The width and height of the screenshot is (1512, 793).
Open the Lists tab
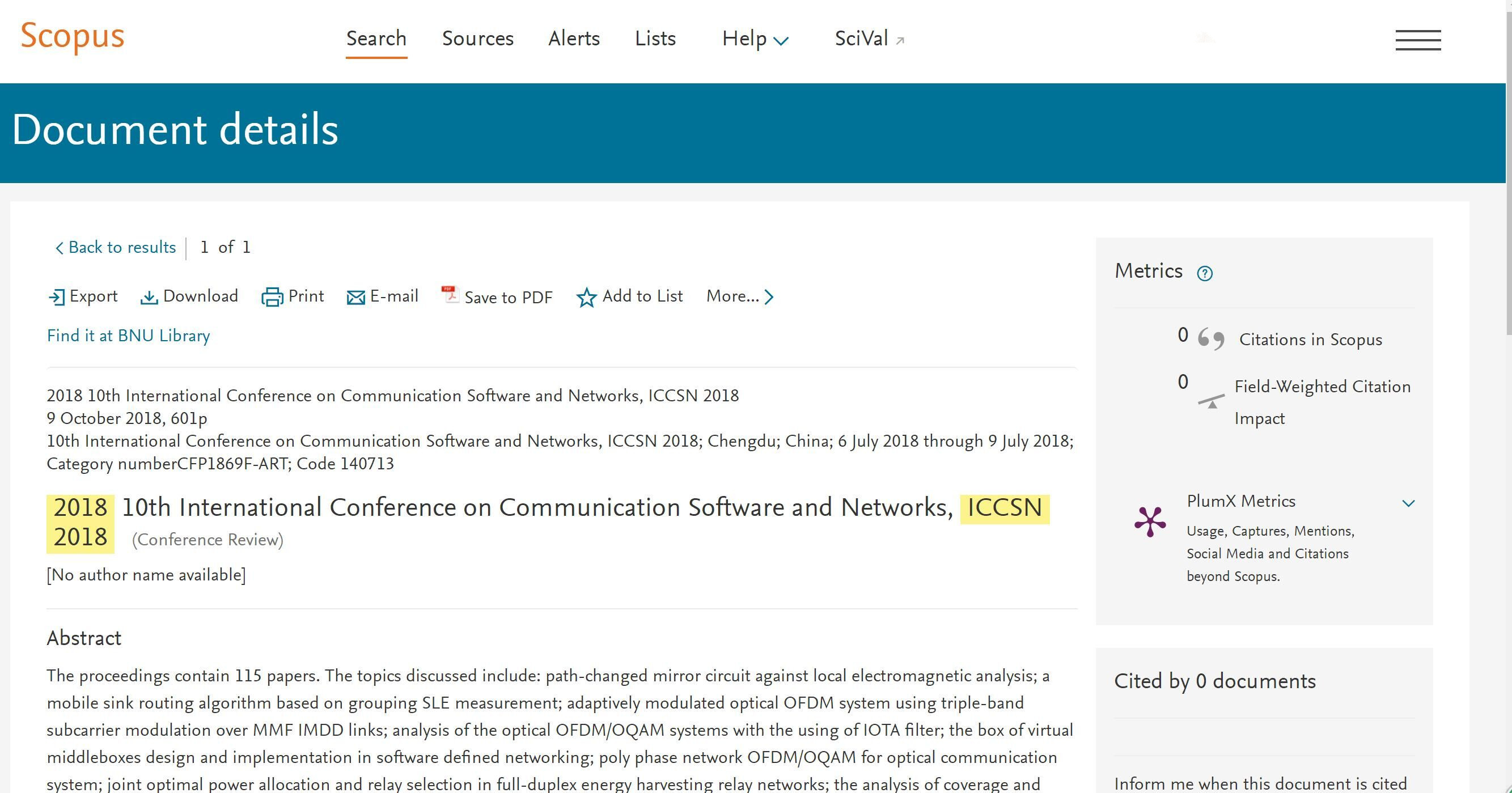[655, 39]
